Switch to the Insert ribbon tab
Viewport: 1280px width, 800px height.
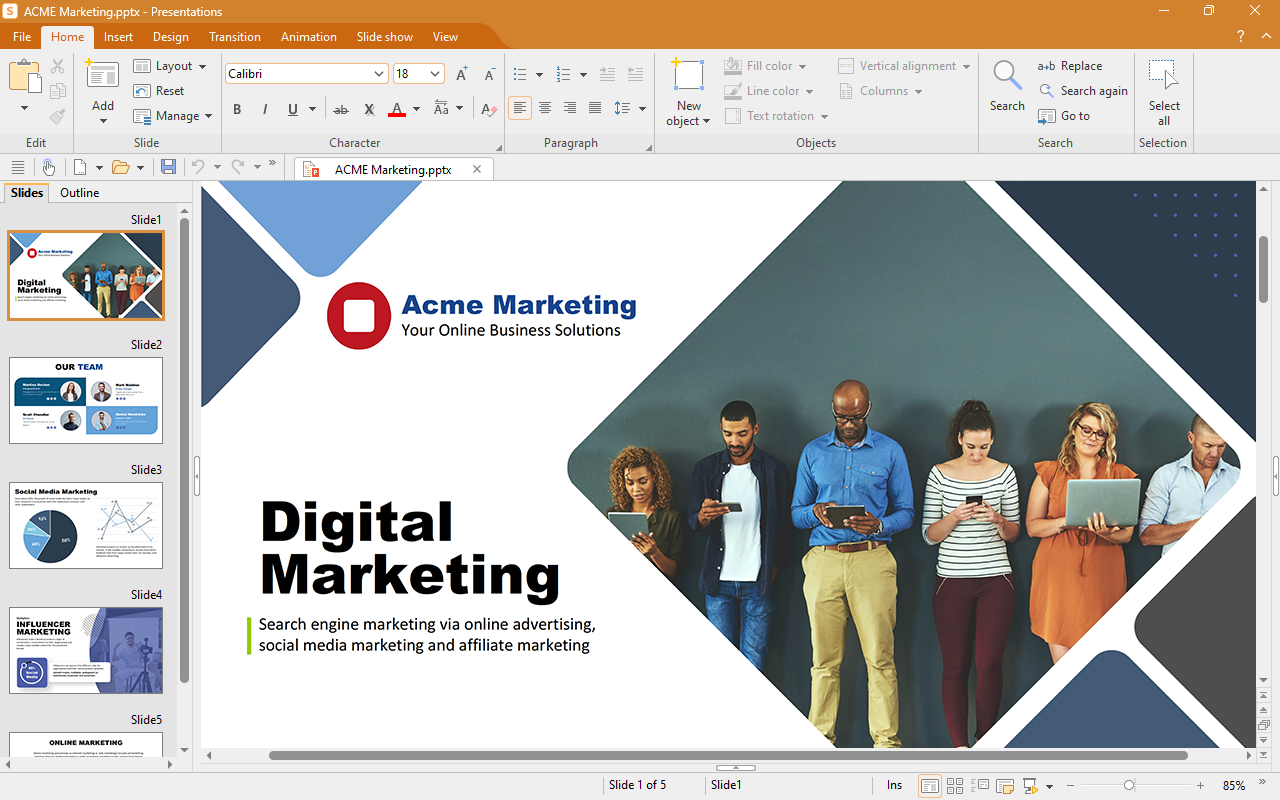pyautogui.click(x=117, y=36)
